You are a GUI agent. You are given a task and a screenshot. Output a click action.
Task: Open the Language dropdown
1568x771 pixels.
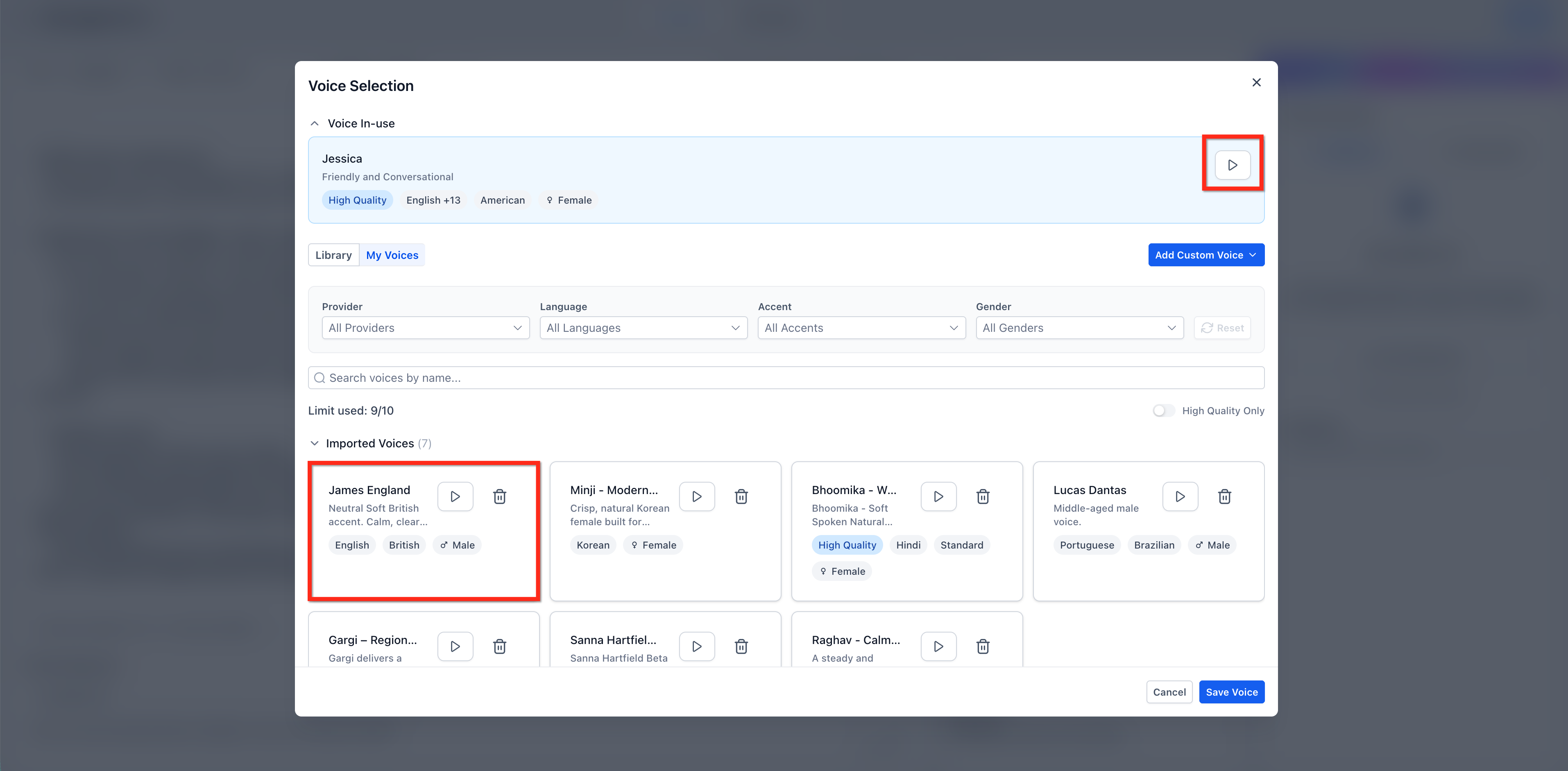644,328
